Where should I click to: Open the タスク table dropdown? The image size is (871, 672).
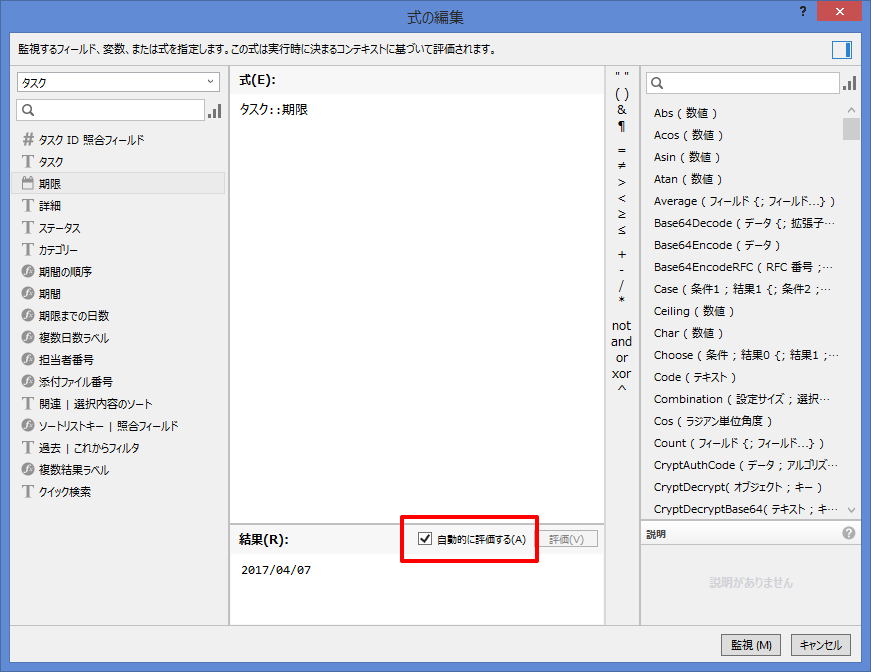tap(118, 82)
